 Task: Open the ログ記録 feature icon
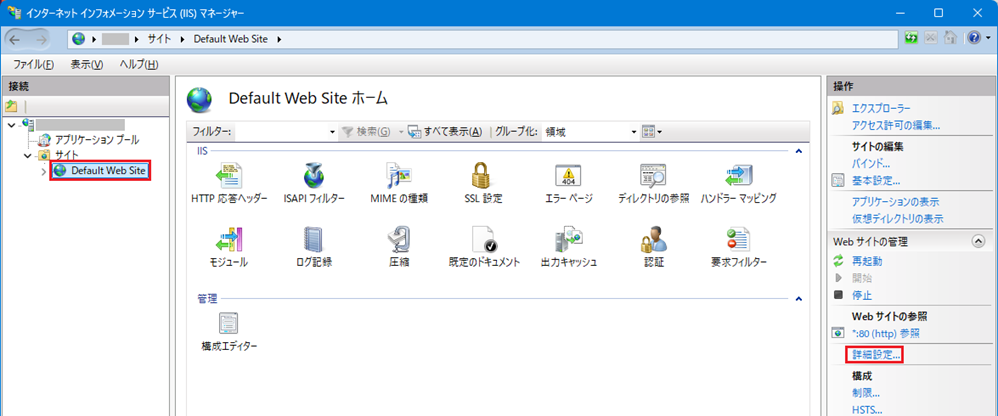tap(314, 241)
